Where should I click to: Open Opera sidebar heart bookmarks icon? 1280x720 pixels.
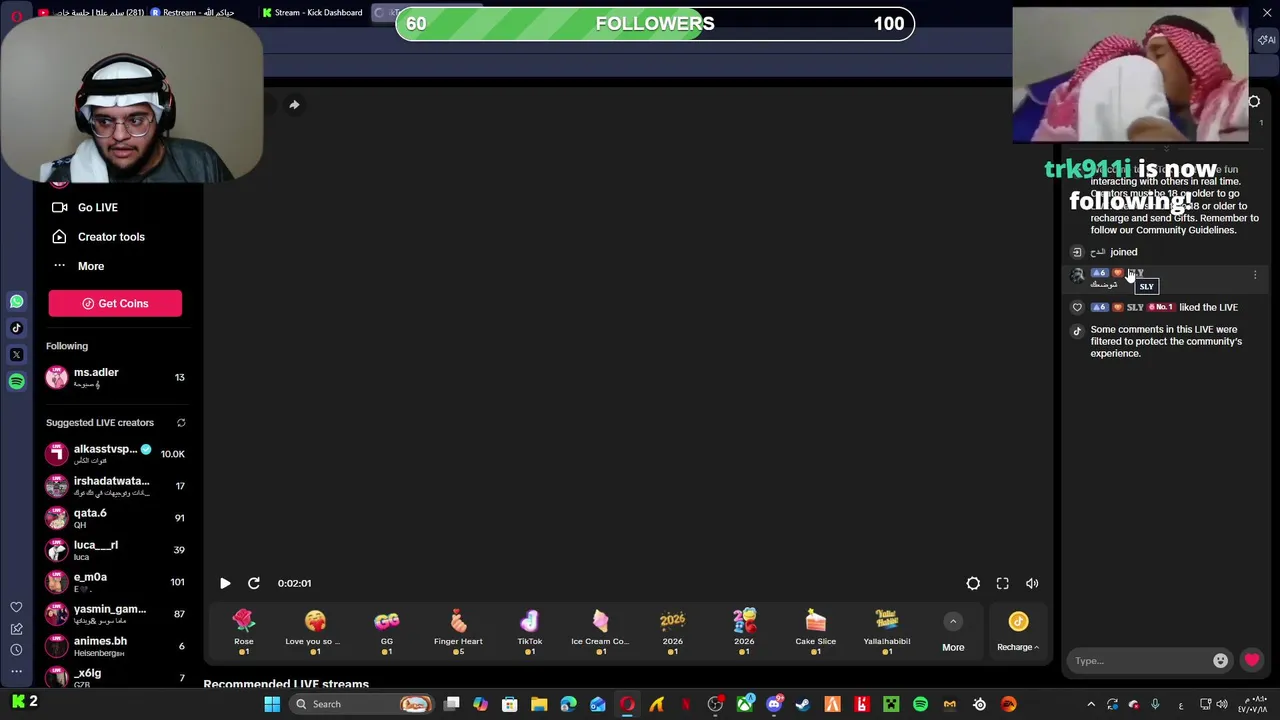tap(16, 607)
